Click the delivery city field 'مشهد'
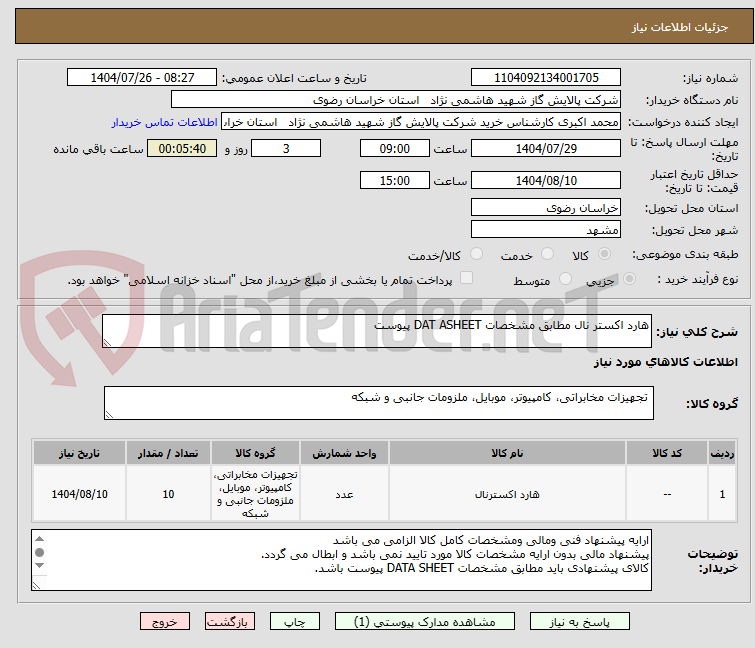 (546, 230)
